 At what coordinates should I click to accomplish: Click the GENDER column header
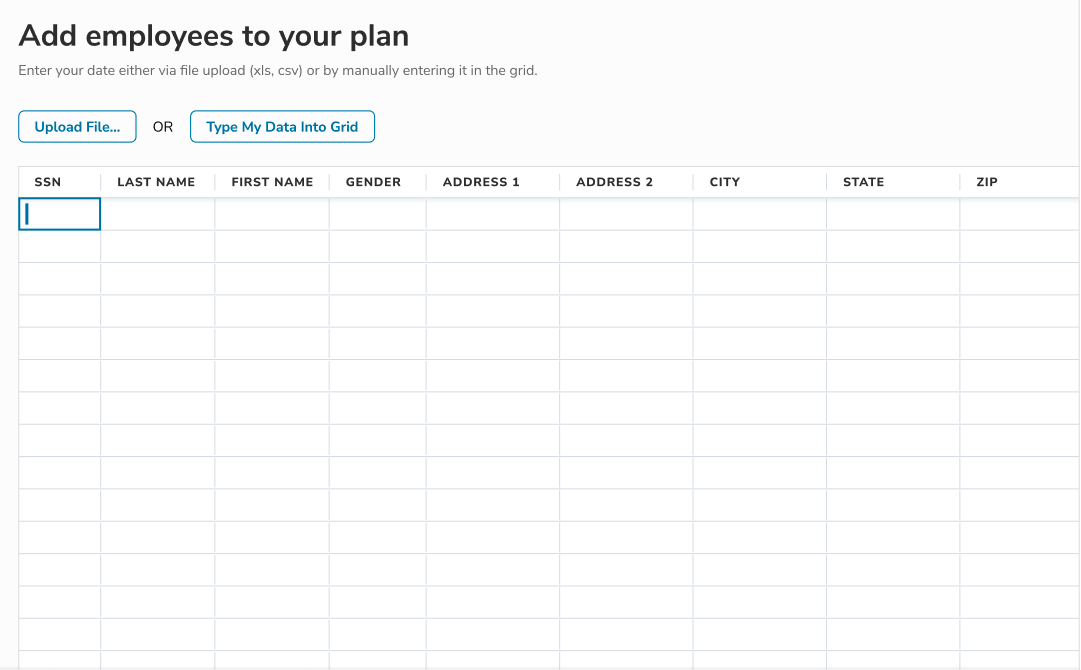(373, 182)
